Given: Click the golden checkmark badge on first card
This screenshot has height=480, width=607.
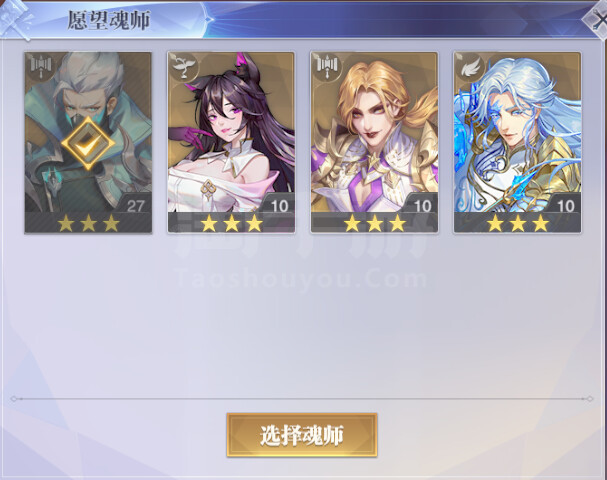Looking at the screenshot, I should pyautogui.click(x=88, y=143).
